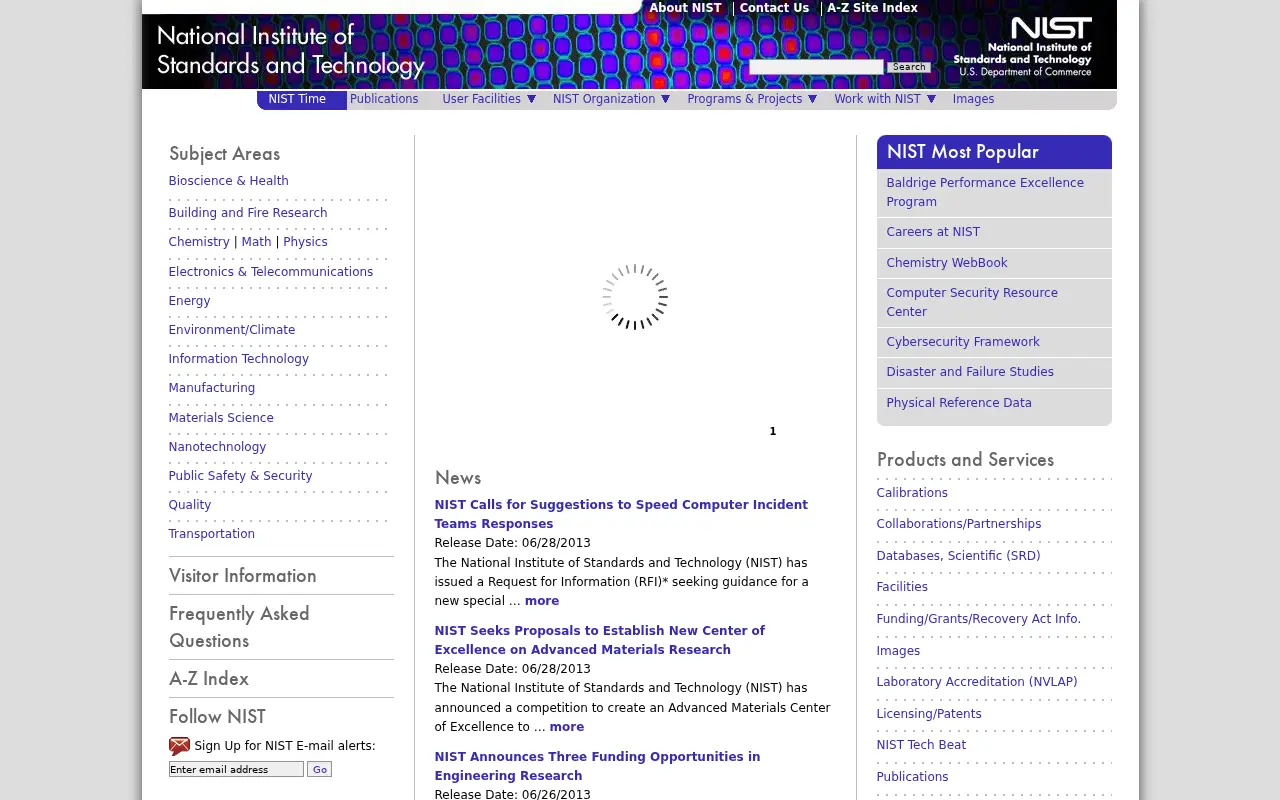This screenshot has height=800, width=1280.
Task: Open NIST Tech Beat link
Action: pos(921,745)
